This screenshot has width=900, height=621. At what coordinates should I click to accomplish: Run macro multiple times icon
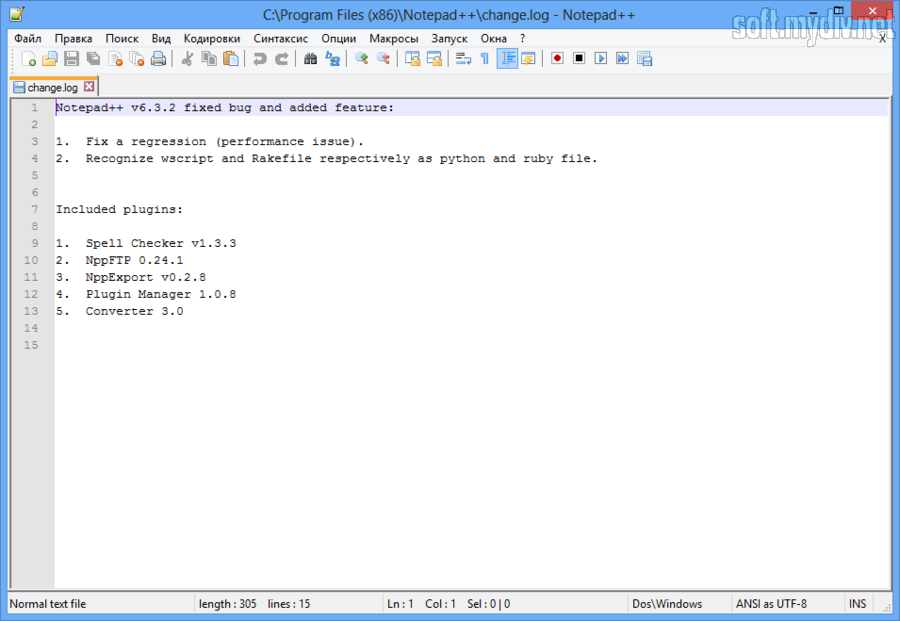point(622,59)
